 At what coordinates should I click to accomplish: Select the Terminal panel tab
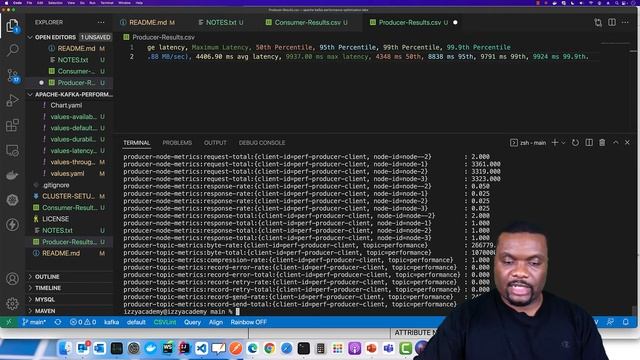[x=137, y=143]
